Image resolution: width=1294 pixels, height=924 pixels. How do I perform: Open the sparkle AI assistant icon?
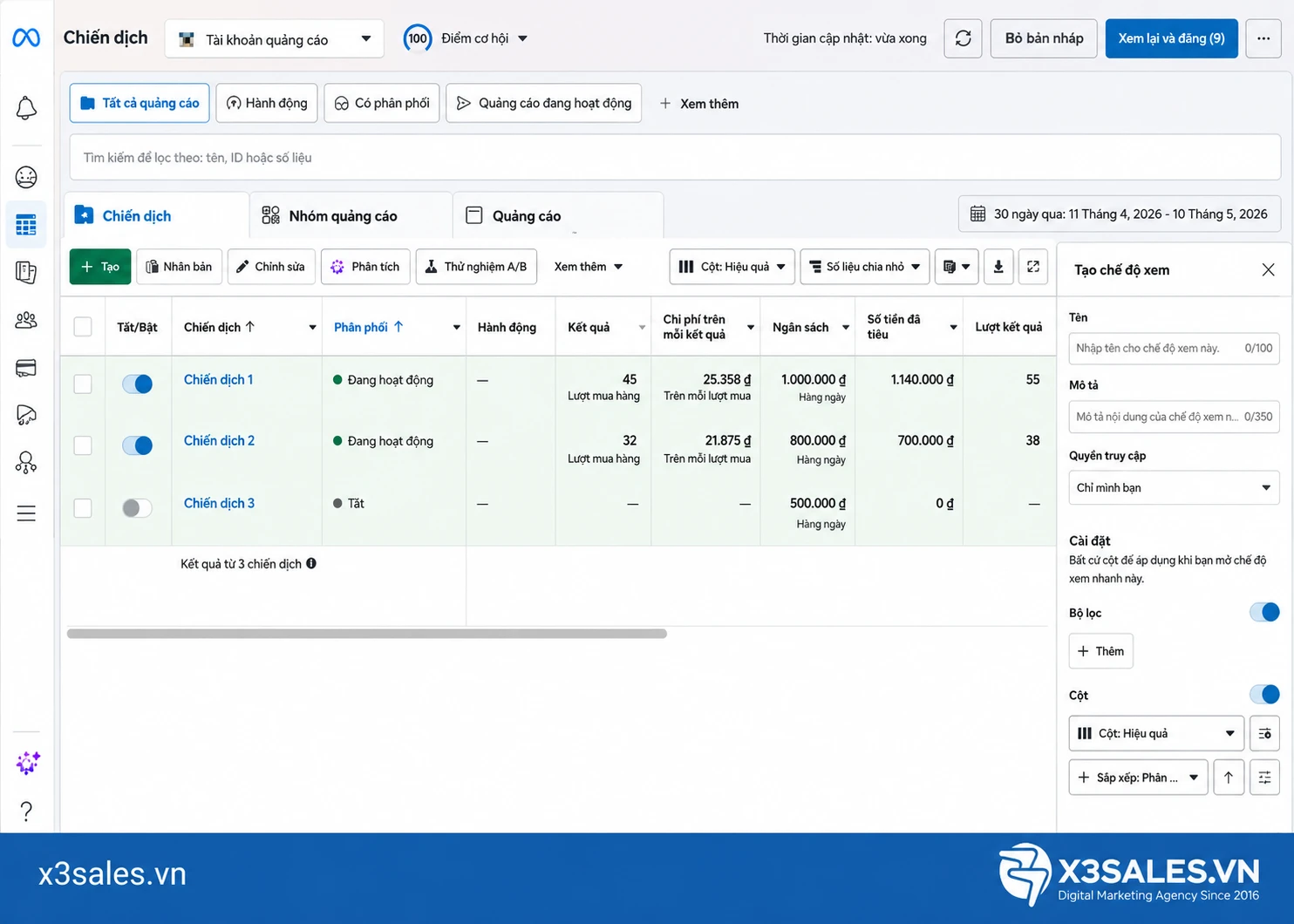28,763
